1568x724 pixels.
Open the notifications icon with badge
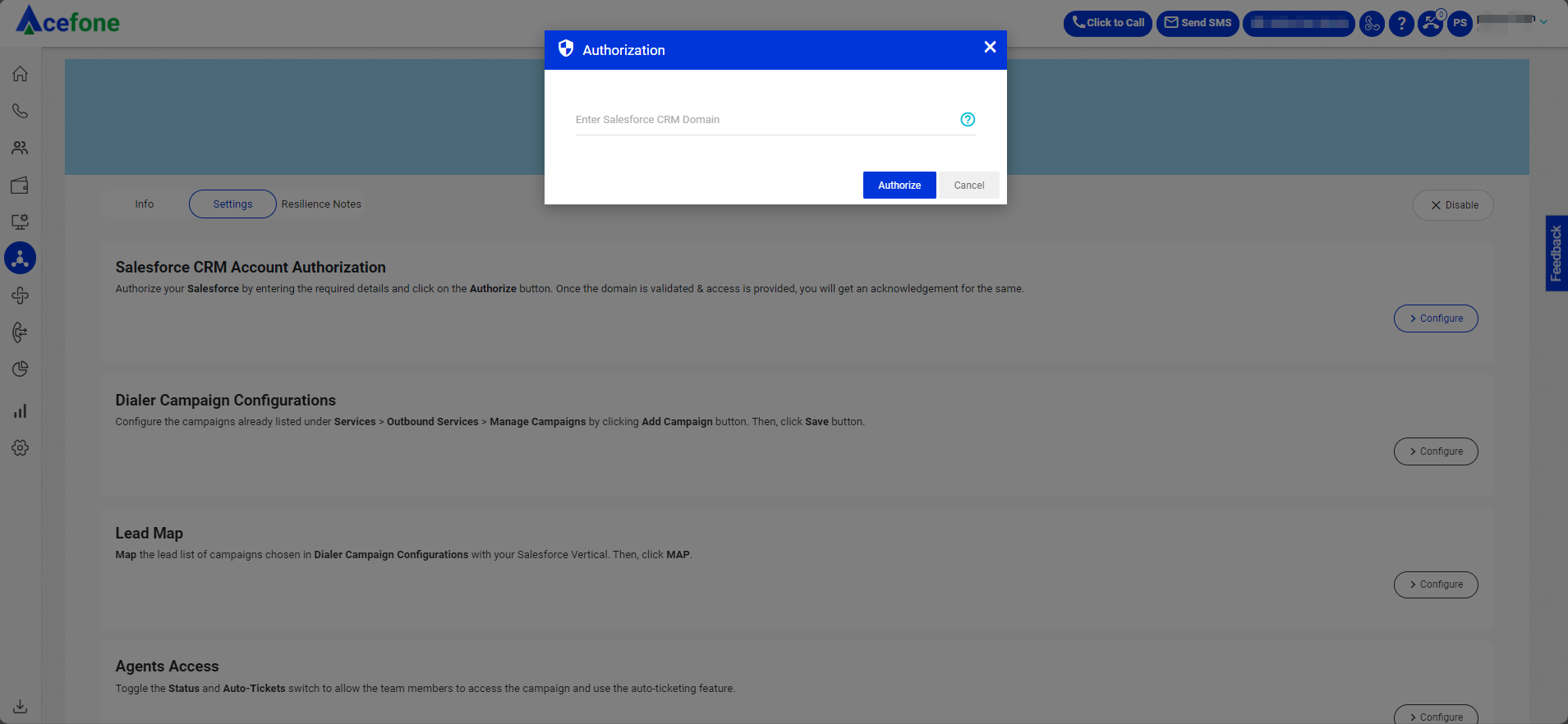1431,23
